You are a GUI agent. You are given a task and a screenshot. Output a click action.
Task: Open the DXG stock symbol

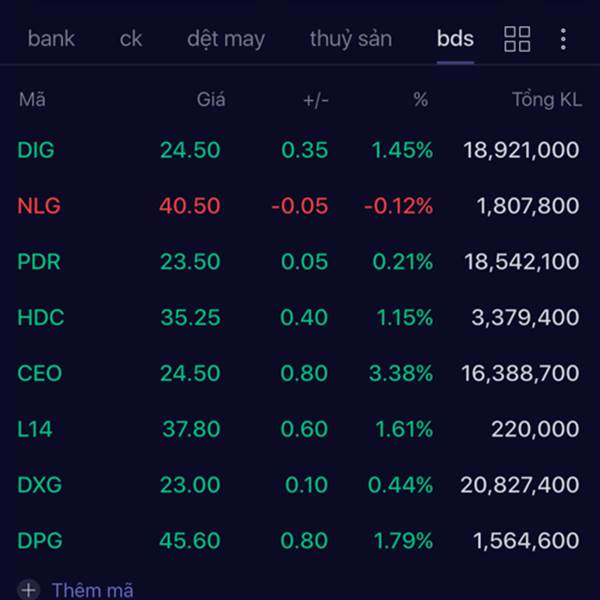39,485
